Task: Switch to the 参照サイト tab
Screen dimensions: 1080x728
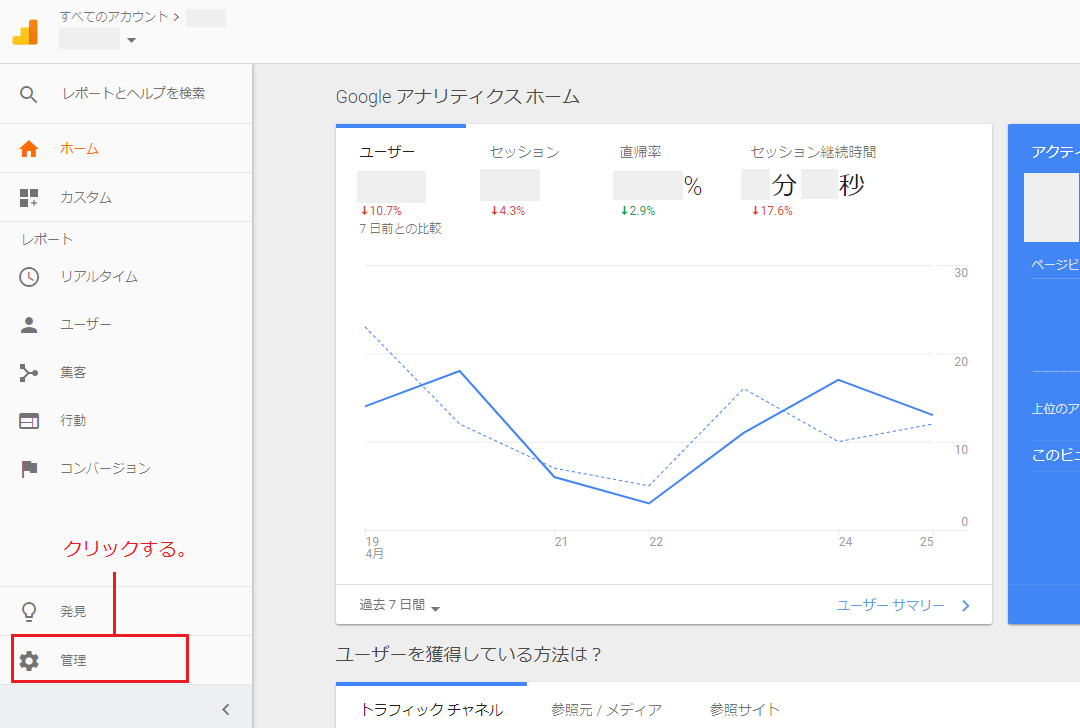Action: click(x=745, y=710)
